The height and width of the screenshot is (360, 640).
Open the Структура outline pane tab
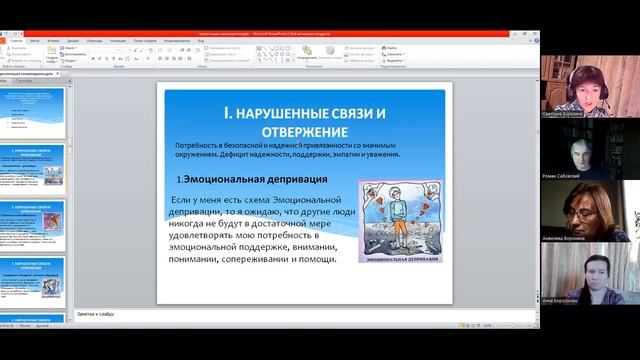tap(24, 81)
